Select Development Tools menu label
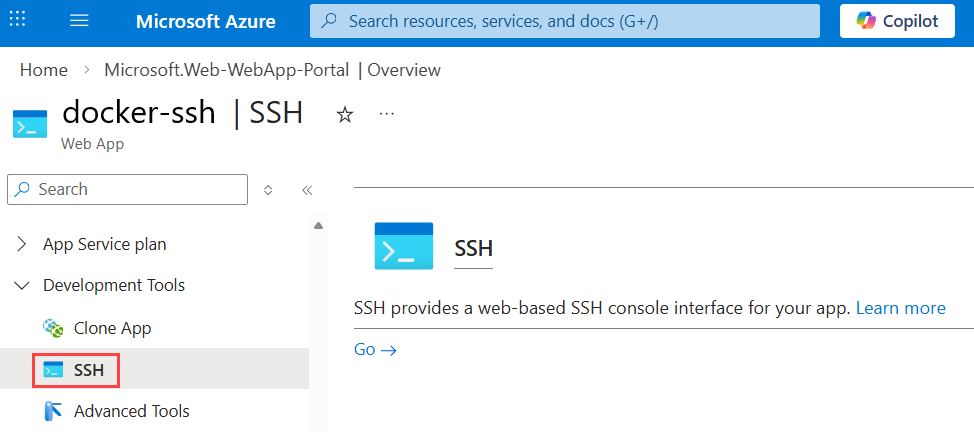 [x=114, y=285]
